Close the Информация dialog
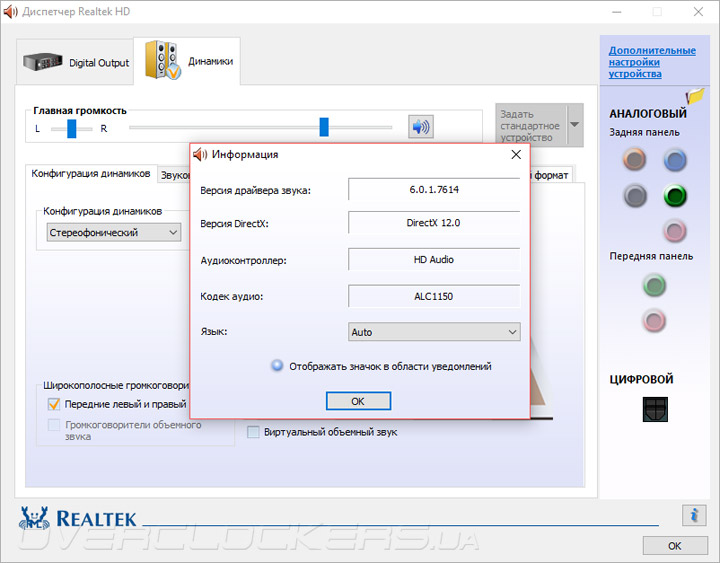Viewport: 720px width, 563px height. click(516, 155)
